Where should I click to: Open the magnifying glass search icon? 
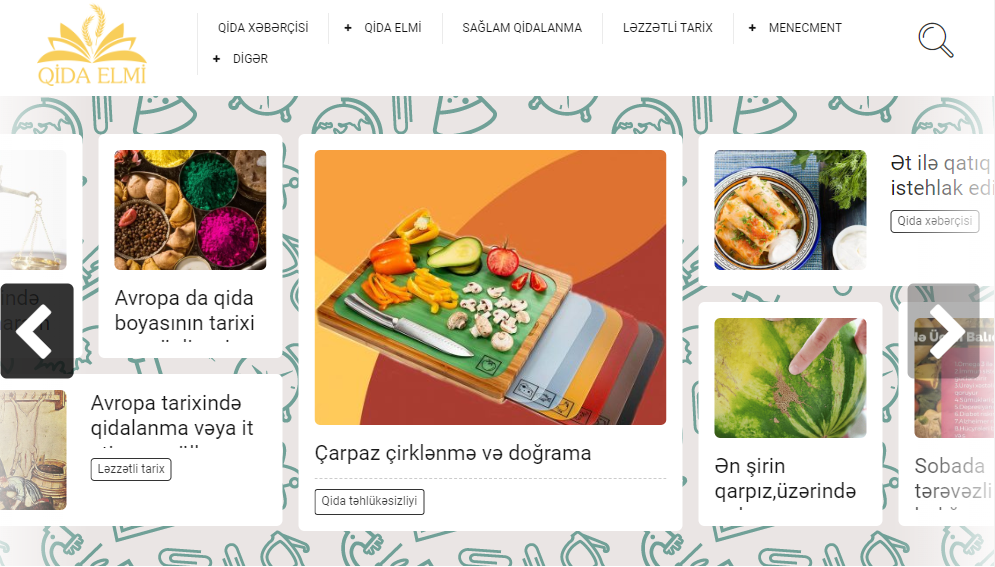click(936, 40)
